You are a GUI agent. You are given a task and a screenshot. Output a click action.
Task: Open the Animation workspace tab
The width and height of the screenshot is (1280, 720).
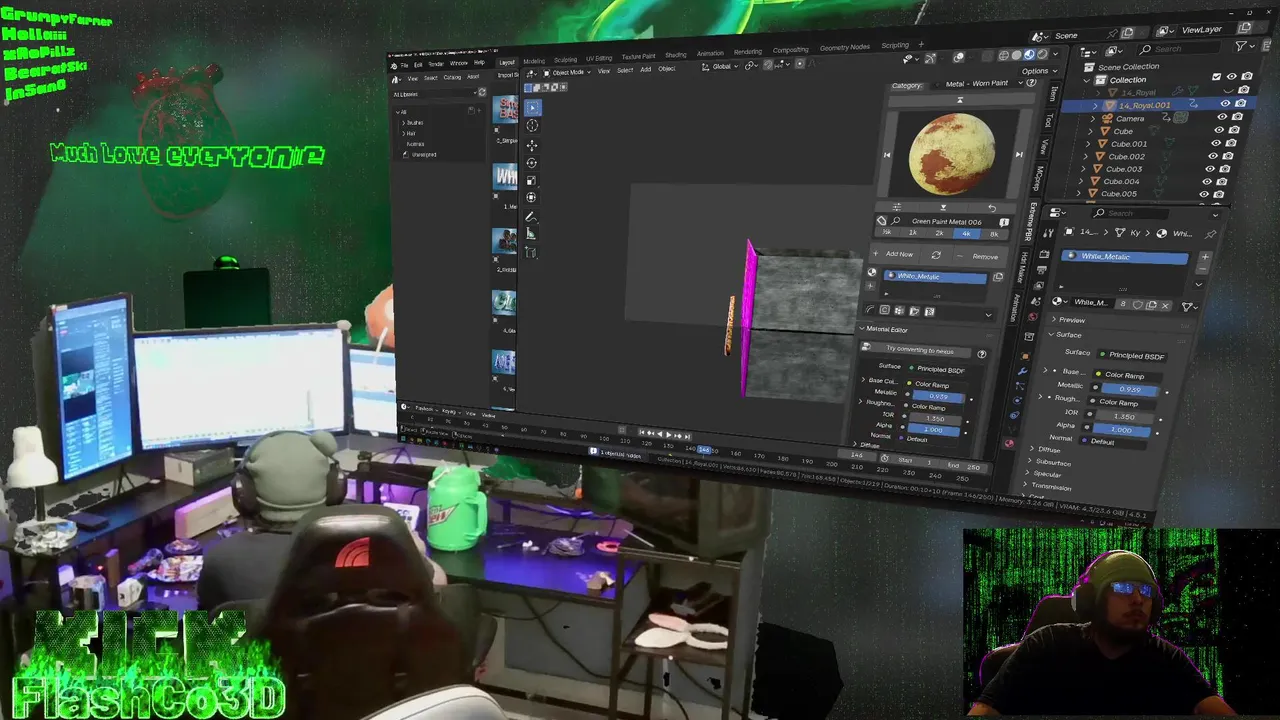710,53
